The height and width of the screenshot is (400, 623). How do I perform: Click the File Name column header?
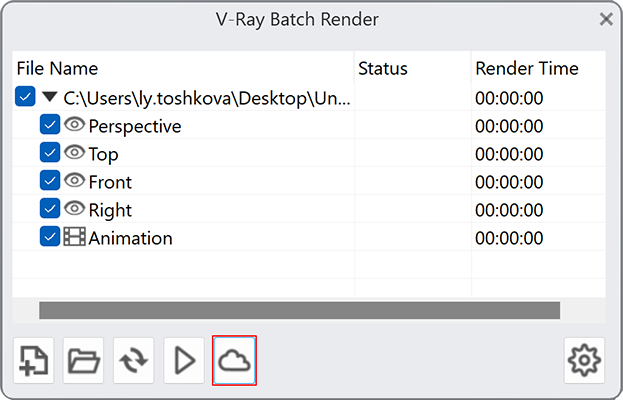[x=57, y=68]
